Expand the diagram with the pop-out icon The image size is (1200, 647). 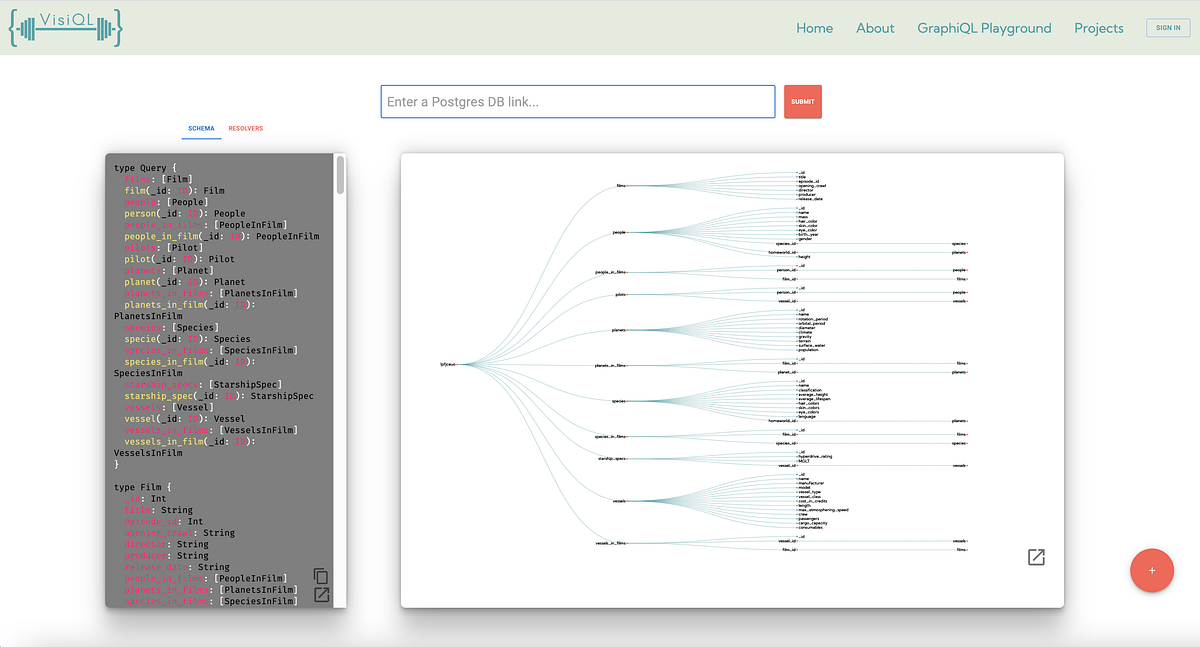[x=1036, y=557]
